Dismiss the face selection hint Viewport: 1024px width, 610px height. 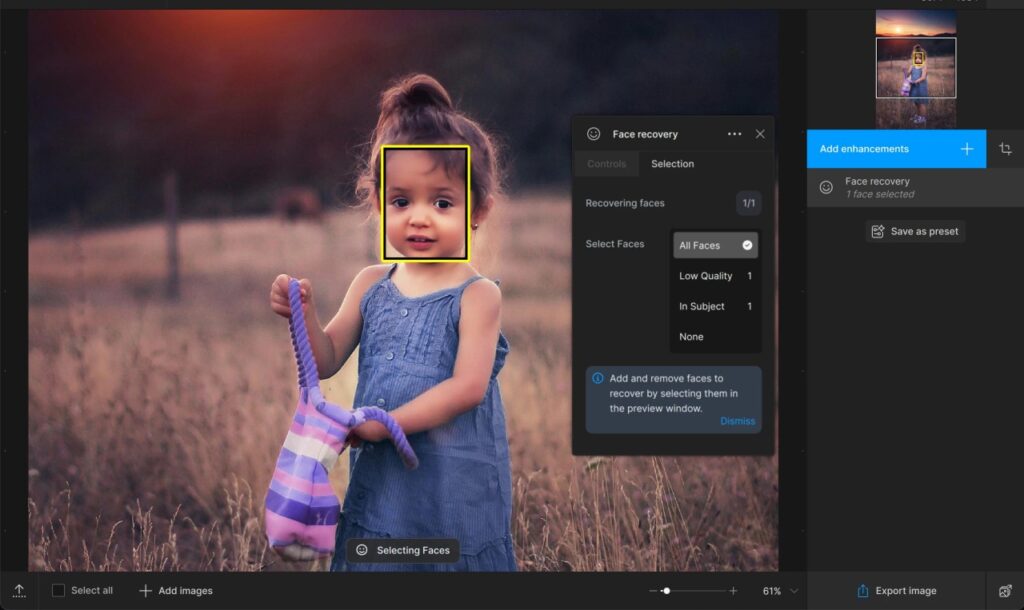[x=737, y=421]
